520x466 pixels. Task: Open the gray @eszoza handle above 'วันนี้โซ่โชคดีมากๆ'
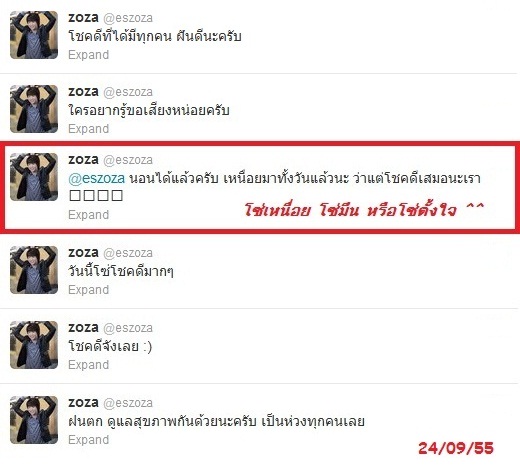click(128, 253)
